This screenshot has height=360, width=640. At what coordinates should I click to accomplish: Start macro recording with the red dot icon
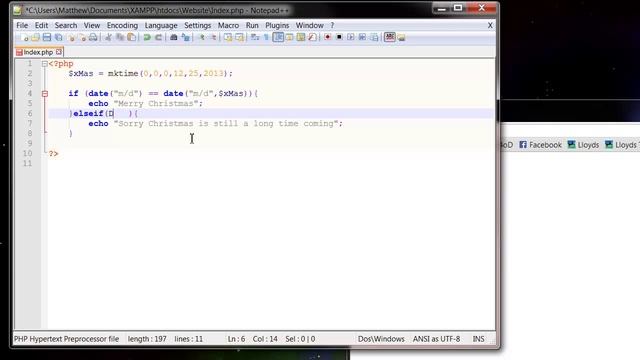[x=327, y=38]
